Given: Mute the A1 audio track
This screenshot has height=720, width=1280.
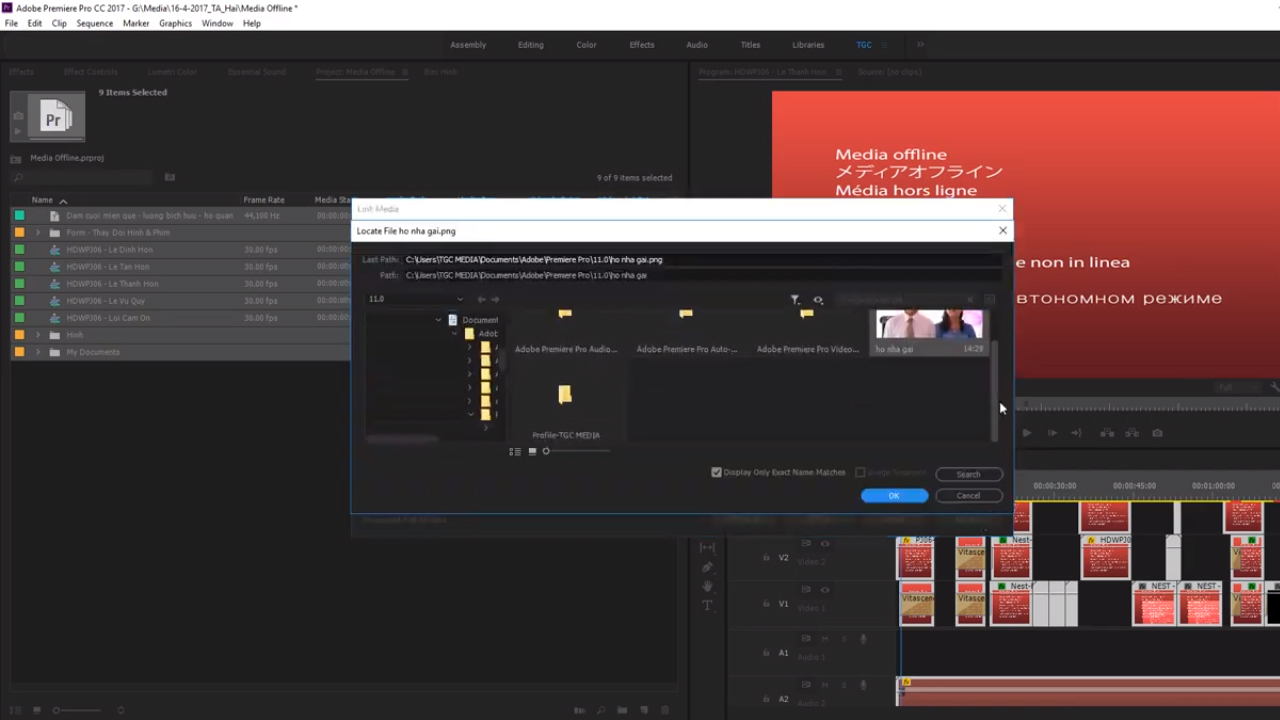Looking at the screenshot, I should click(x=825, y=638).
